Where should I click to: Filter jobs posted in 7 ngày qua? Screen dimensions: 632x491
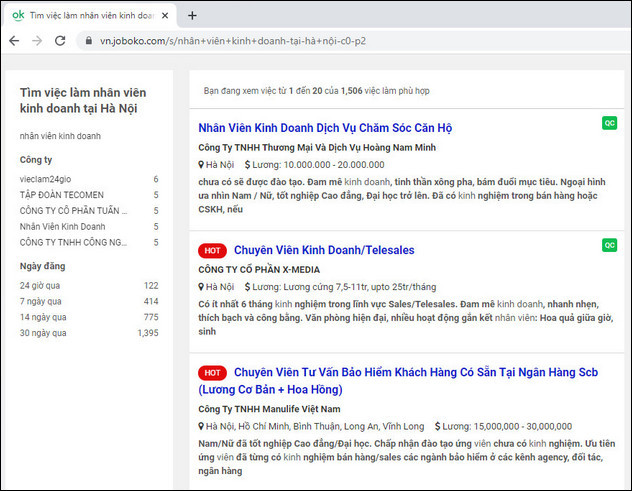41,301
